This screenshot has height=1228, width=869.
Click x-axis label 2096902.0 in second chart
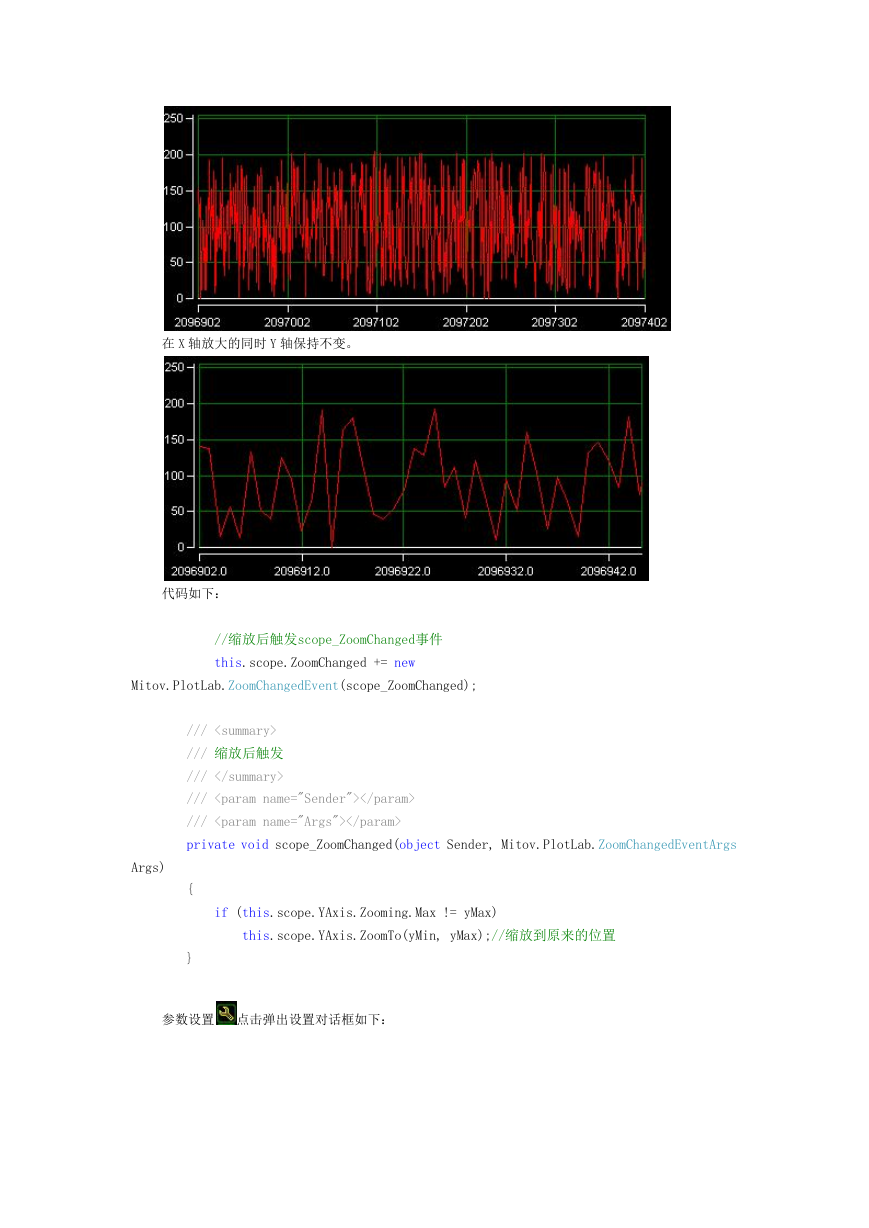coord(200,571)
